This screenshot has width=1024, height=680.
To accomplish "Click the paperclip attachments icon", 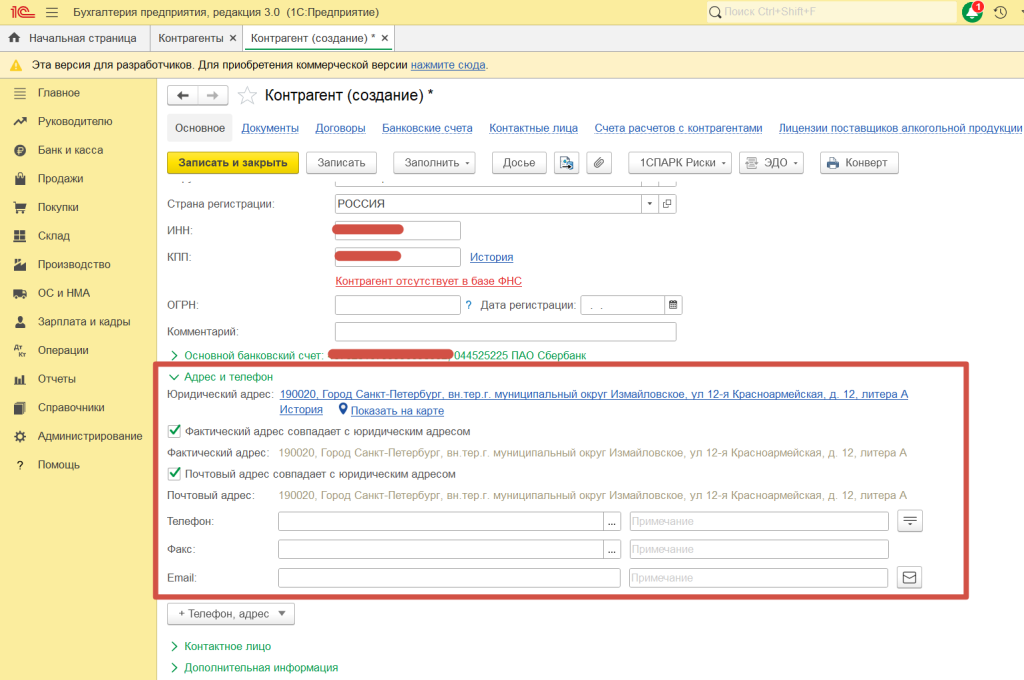I will 598,163.
